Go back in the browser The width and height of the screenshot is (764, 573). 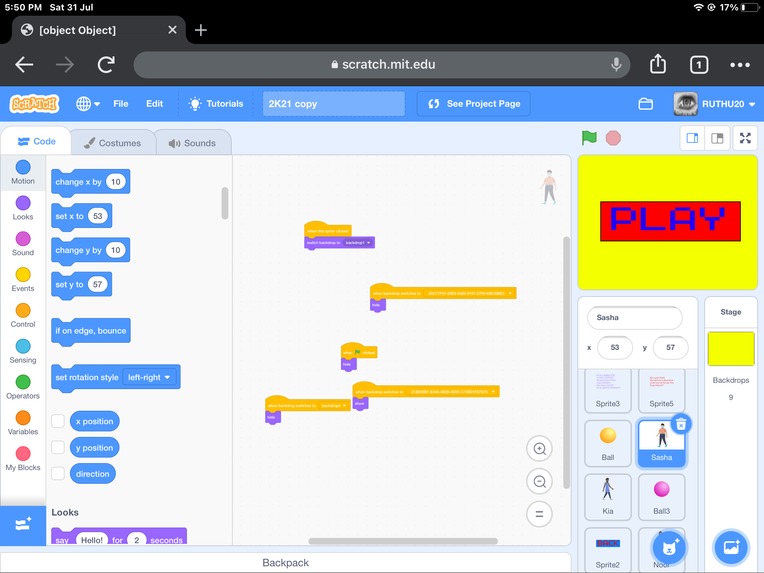(x=24, y=64)
